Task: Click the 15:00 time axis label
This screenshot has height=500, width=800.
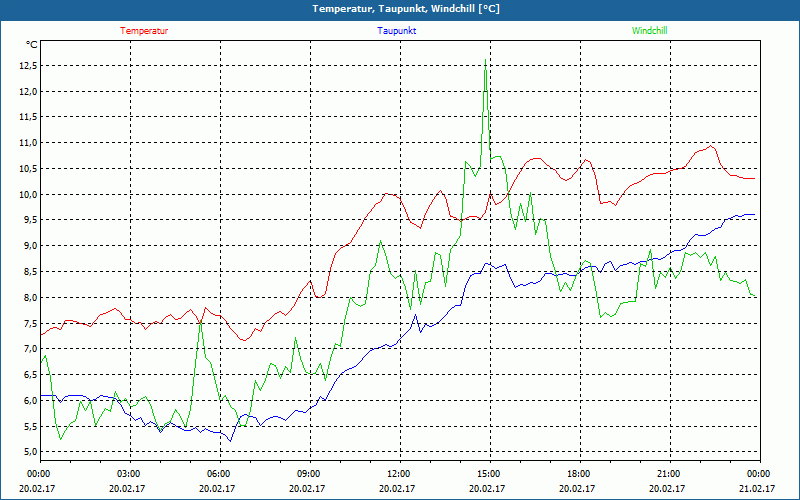Action: 490,473
